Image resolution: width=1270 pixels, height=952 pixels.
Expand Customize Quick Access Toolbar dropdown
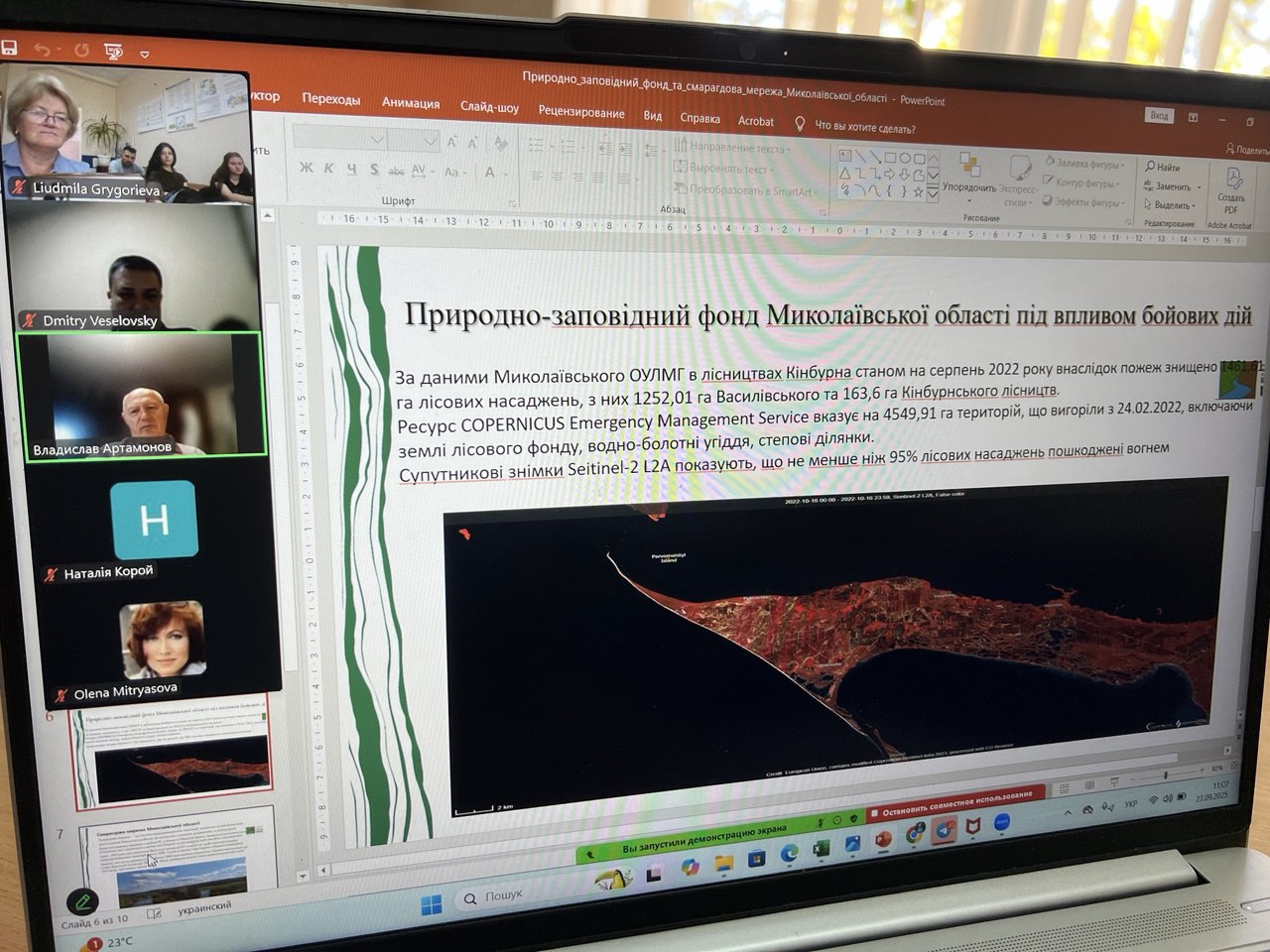pyautogui.click(x=145, y=54)
